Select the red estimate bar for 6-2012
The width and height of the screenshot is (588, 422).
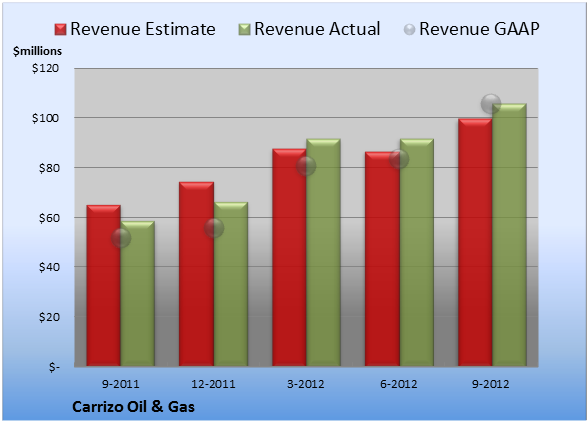tap(382, 259)
